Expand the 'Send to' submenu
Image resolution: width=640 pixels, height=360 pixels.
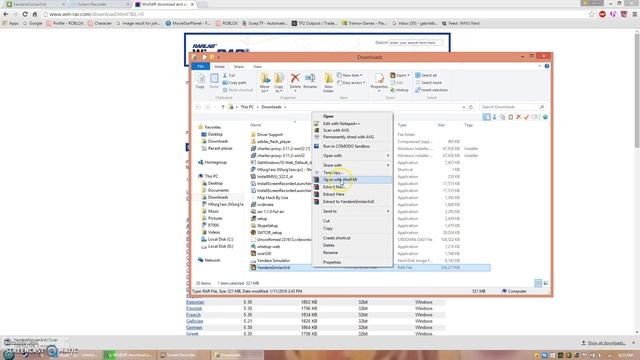click(352, 211)
